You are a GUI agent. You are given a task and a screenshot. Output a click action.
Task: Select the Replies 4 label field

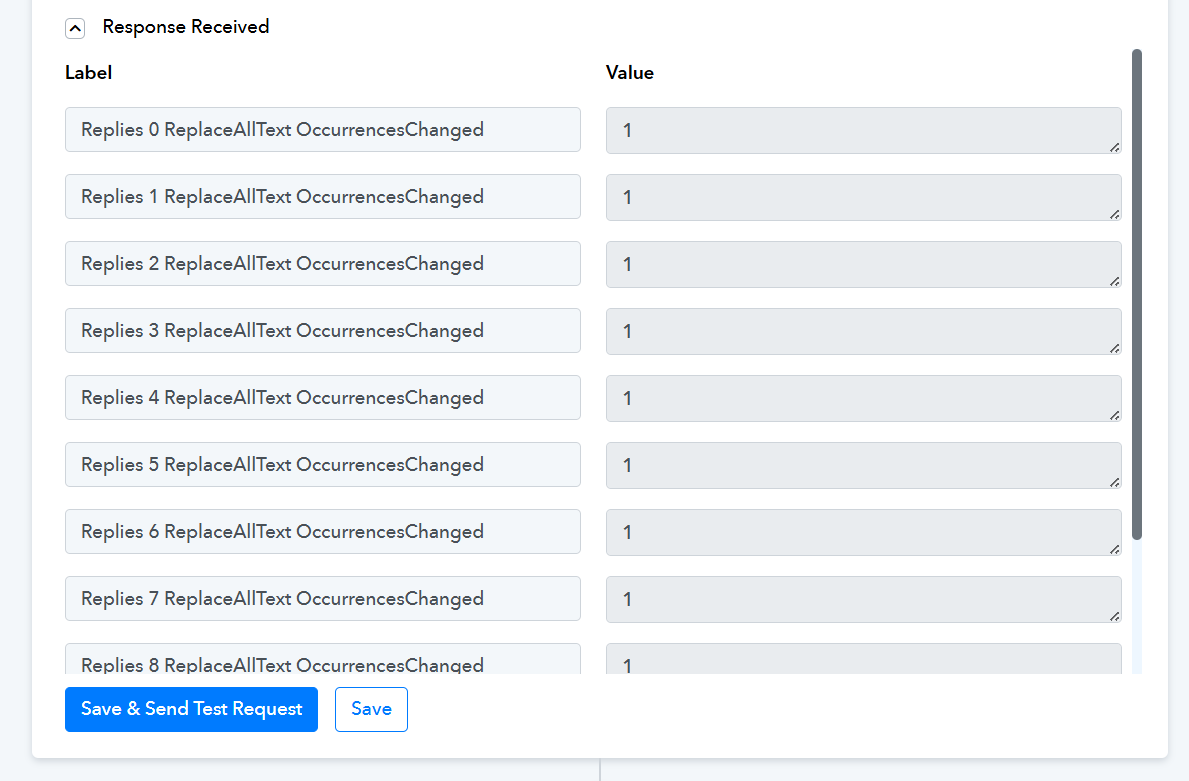(x=323, y=397)
